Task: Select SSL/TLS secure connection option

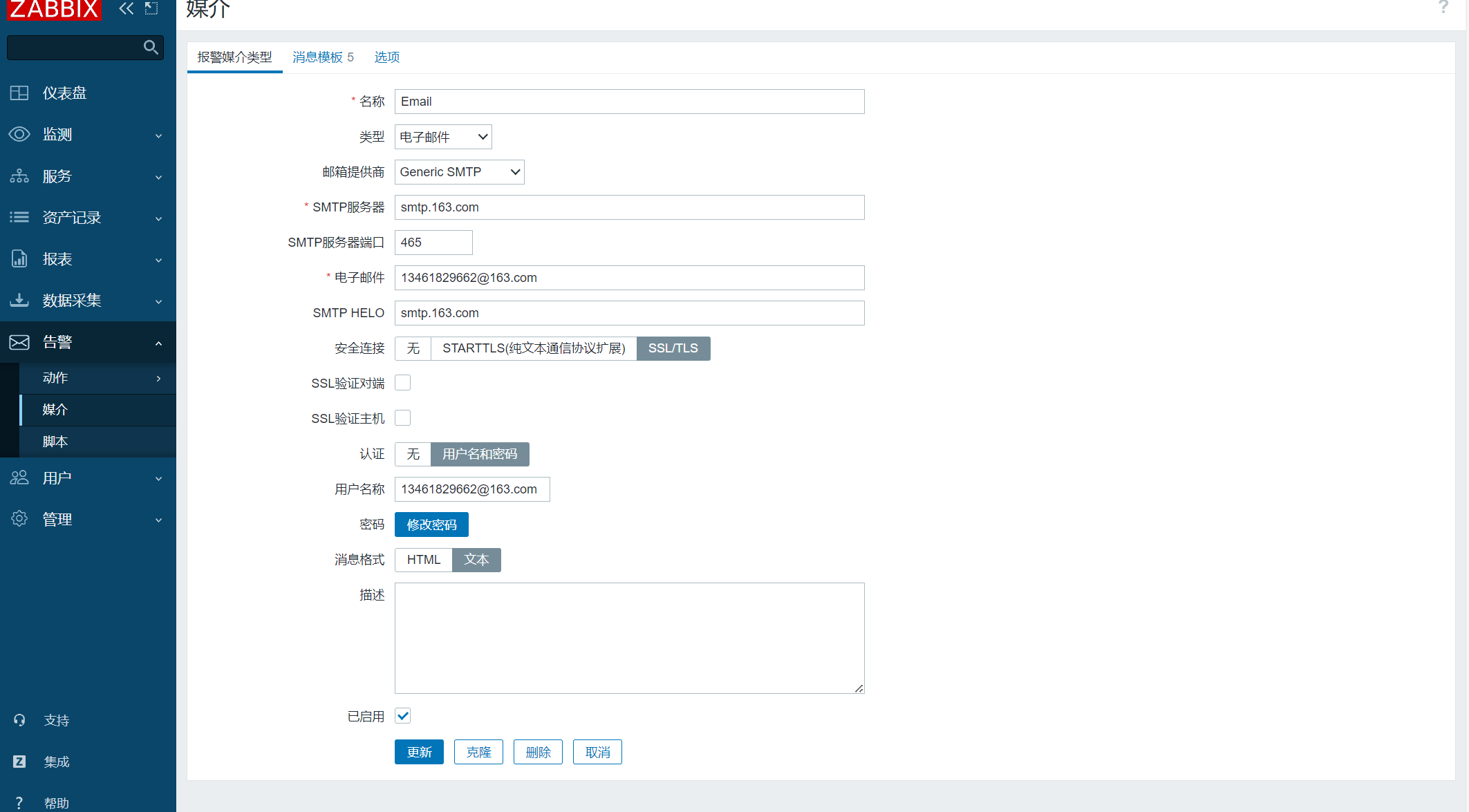Action: (x=673, y=348)
